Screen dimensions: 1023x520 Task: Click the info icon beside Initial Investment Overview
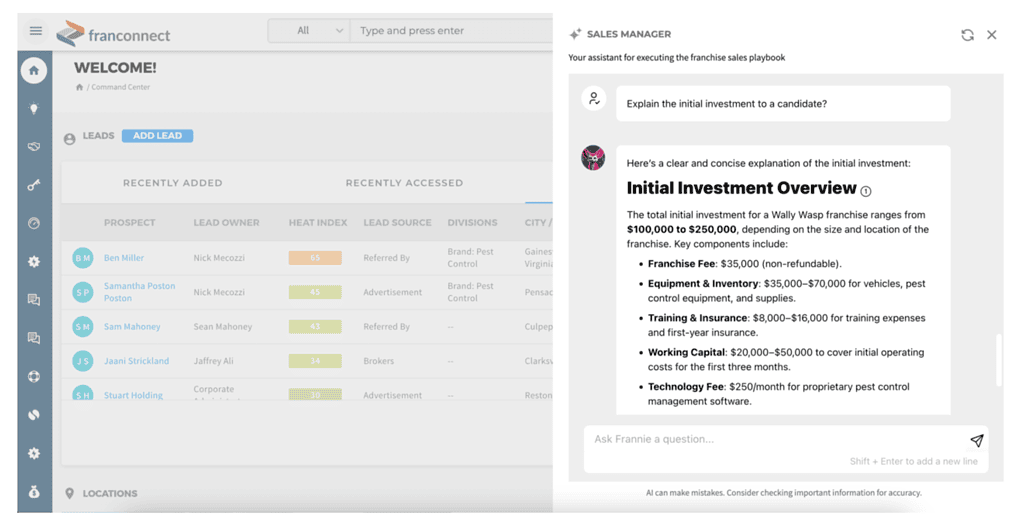coord(866,191)
